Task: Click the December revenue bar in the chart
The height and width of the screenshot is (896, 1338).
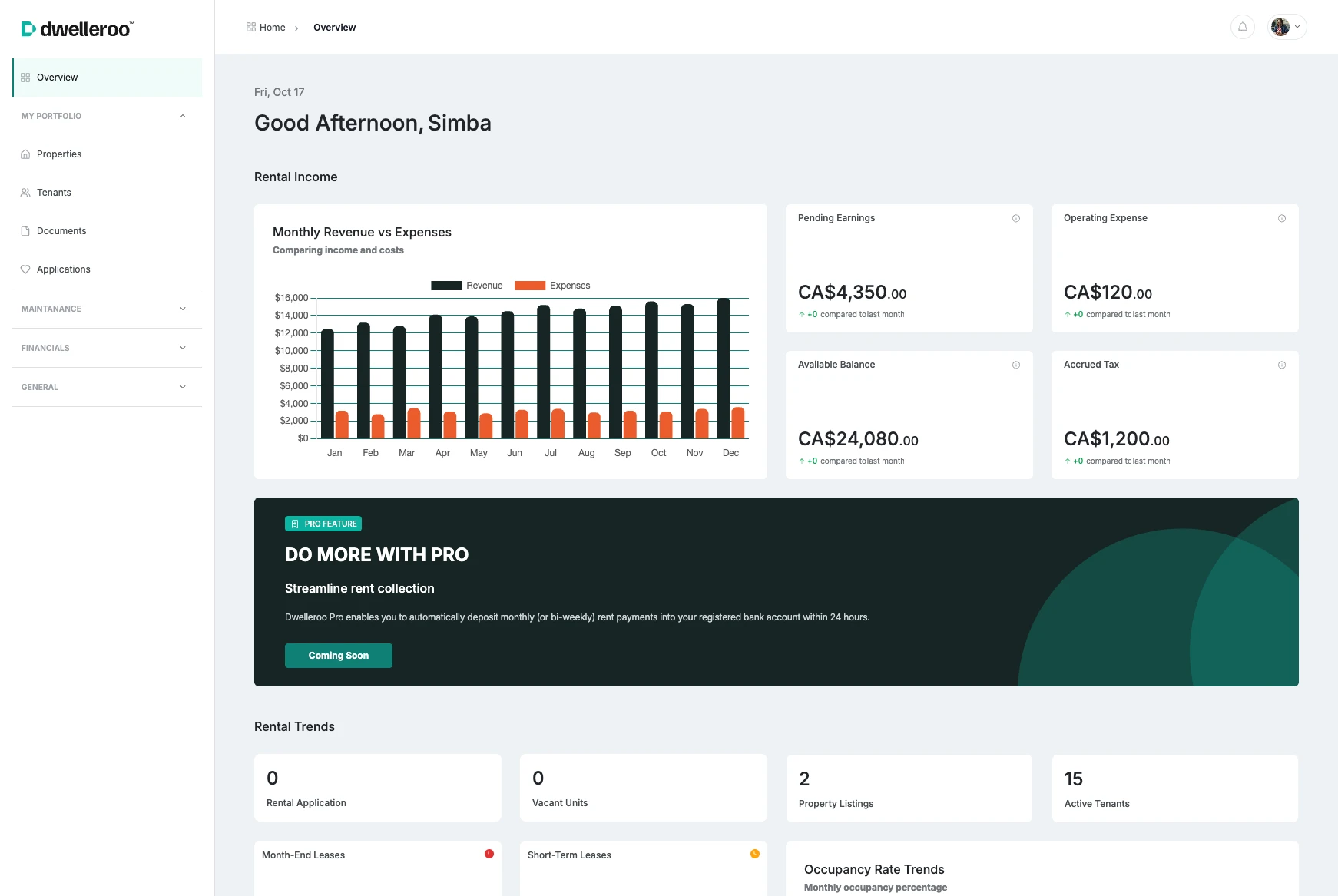Action: pyautogui.click(x=723, y=369)
